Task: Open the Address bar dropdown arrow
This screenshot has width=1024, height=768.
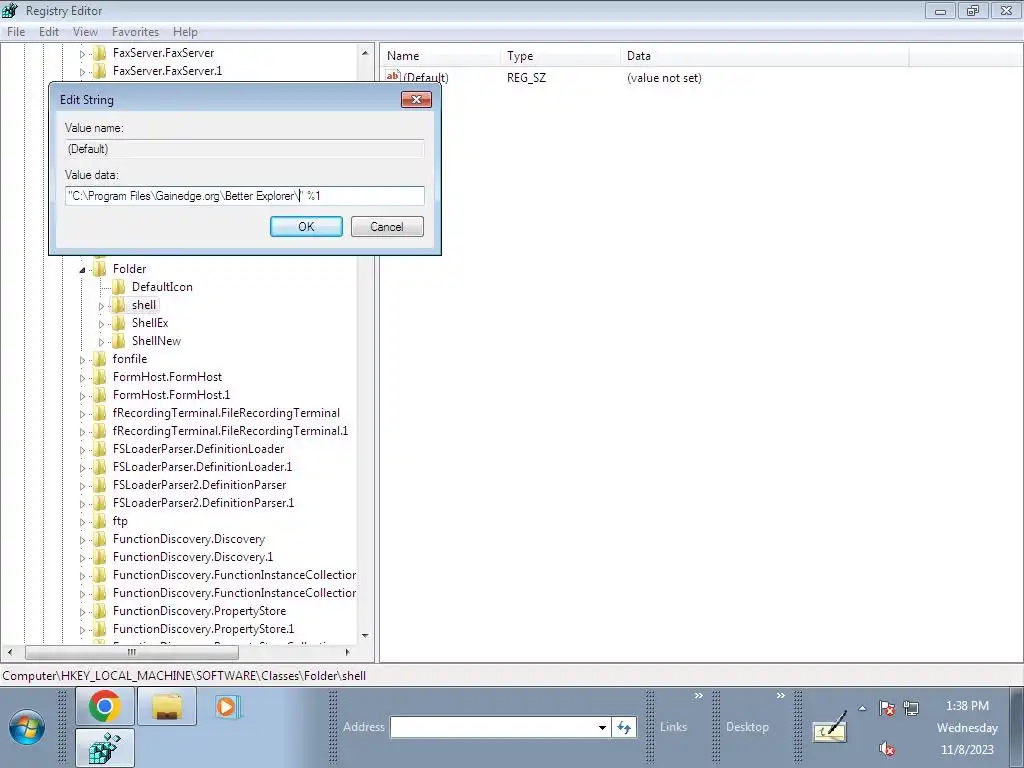Action: [603, 727]
